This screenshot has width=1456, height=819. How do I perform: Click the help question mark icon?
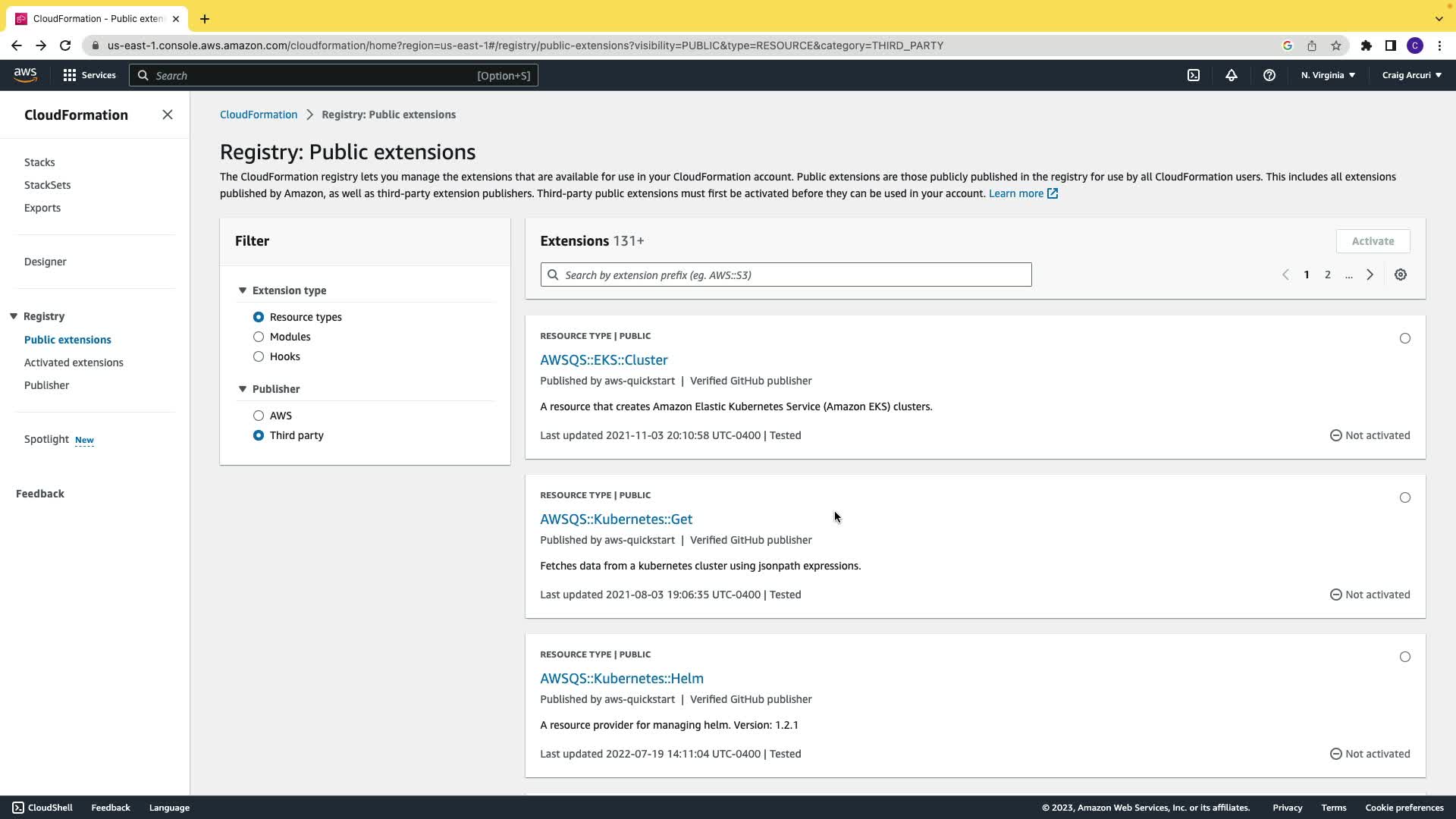coord(1269,75)
